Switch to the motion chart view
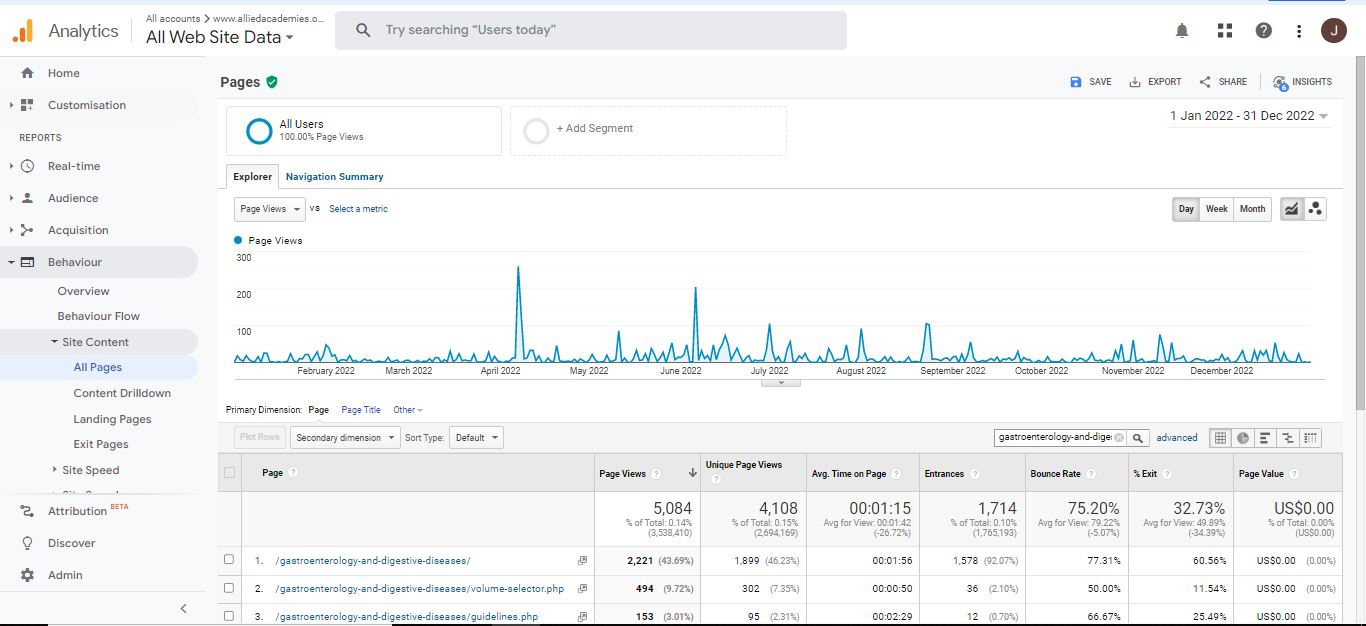Viewport: 1366px width, 626px height. [x=1315, y=209]
